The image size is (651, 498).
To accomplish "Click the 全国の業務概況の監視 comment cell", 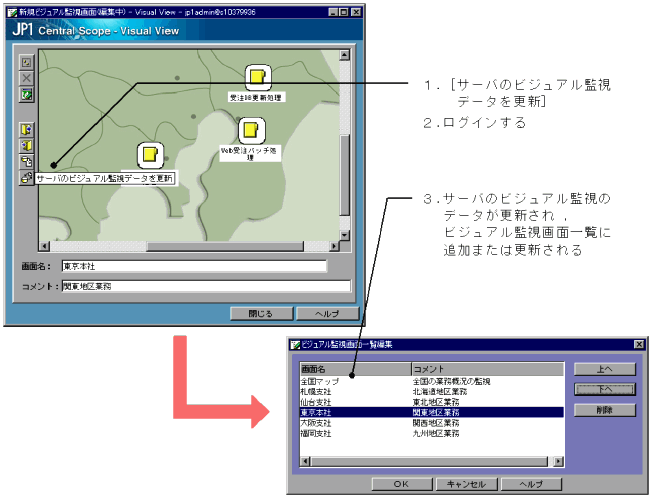I will click(x=452, y=381).
